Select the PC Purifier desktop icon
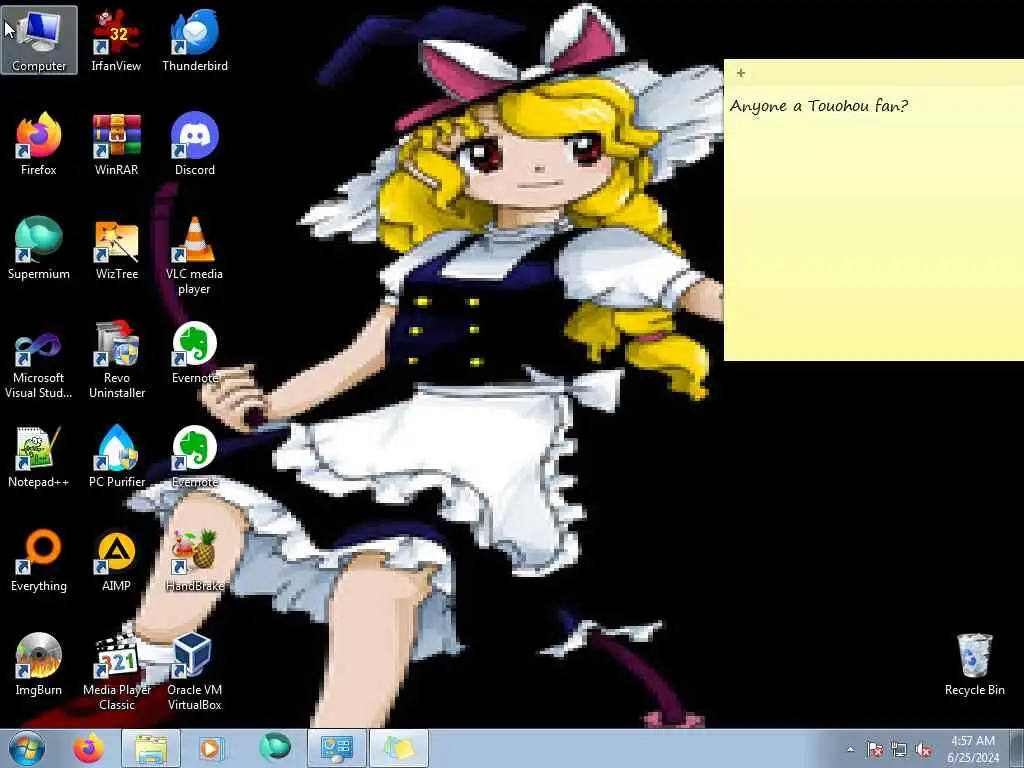 pos(116,456)
